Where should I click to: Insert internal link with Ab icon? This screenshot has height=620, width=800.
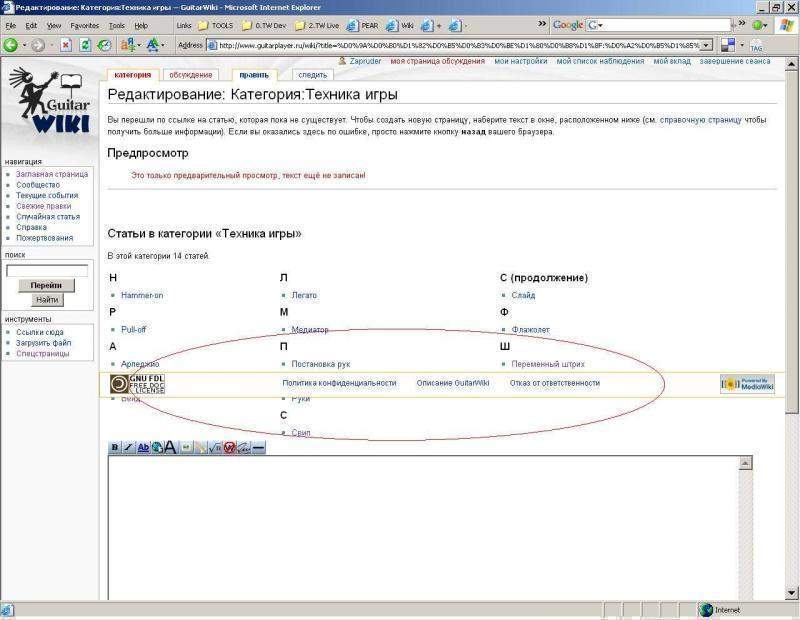click(x=143, y=448)
